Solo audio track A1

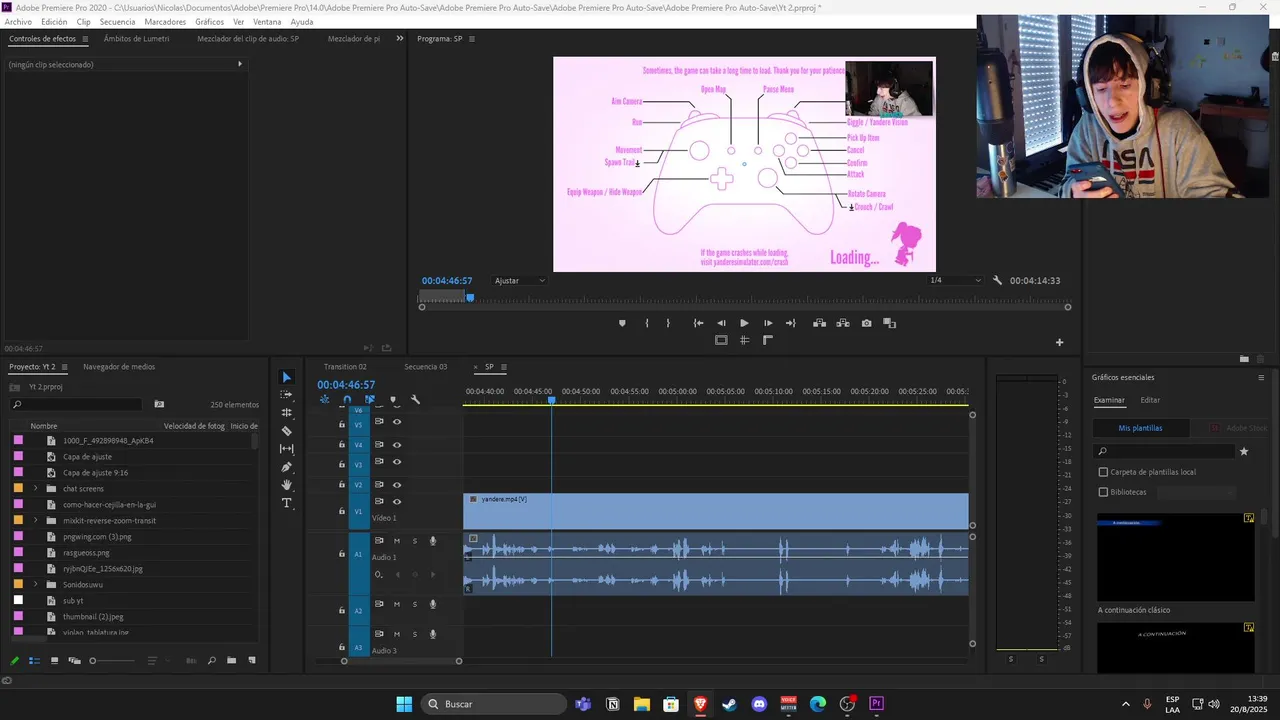[x=415, y=541]
